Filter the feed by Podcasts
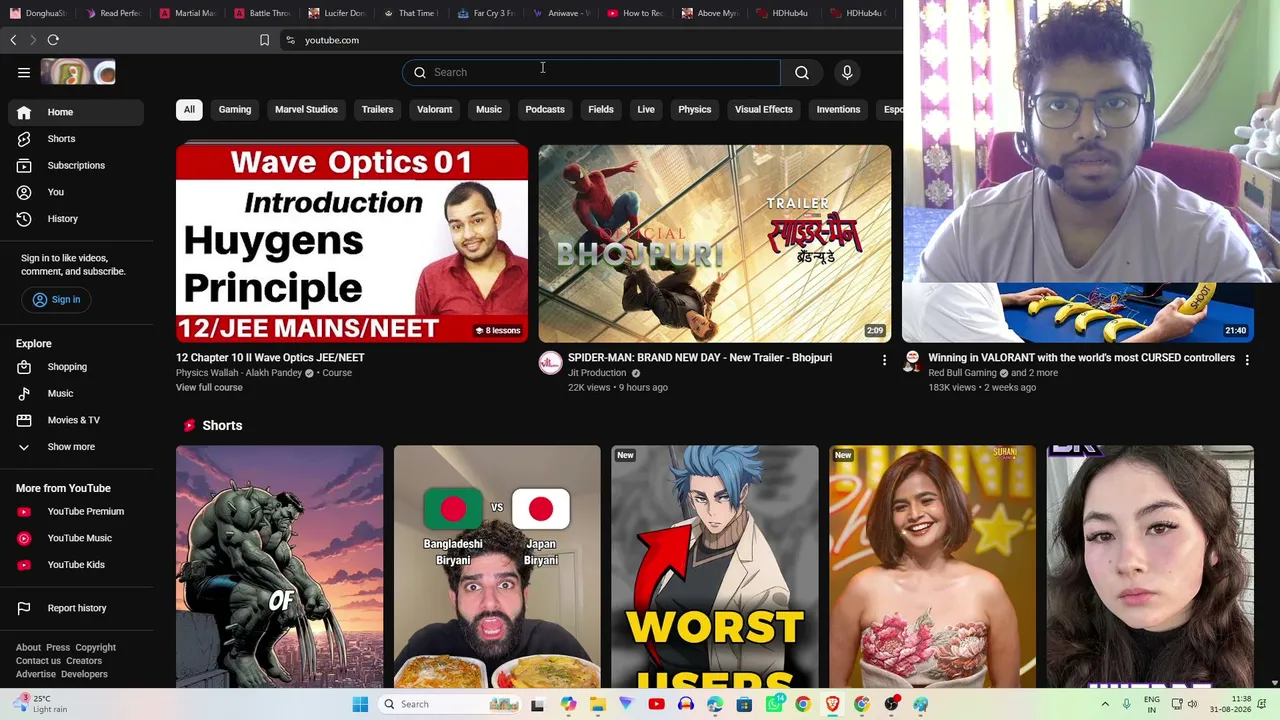The width and height of the screenshot is (1280, 720). click(x=545, y=109)
